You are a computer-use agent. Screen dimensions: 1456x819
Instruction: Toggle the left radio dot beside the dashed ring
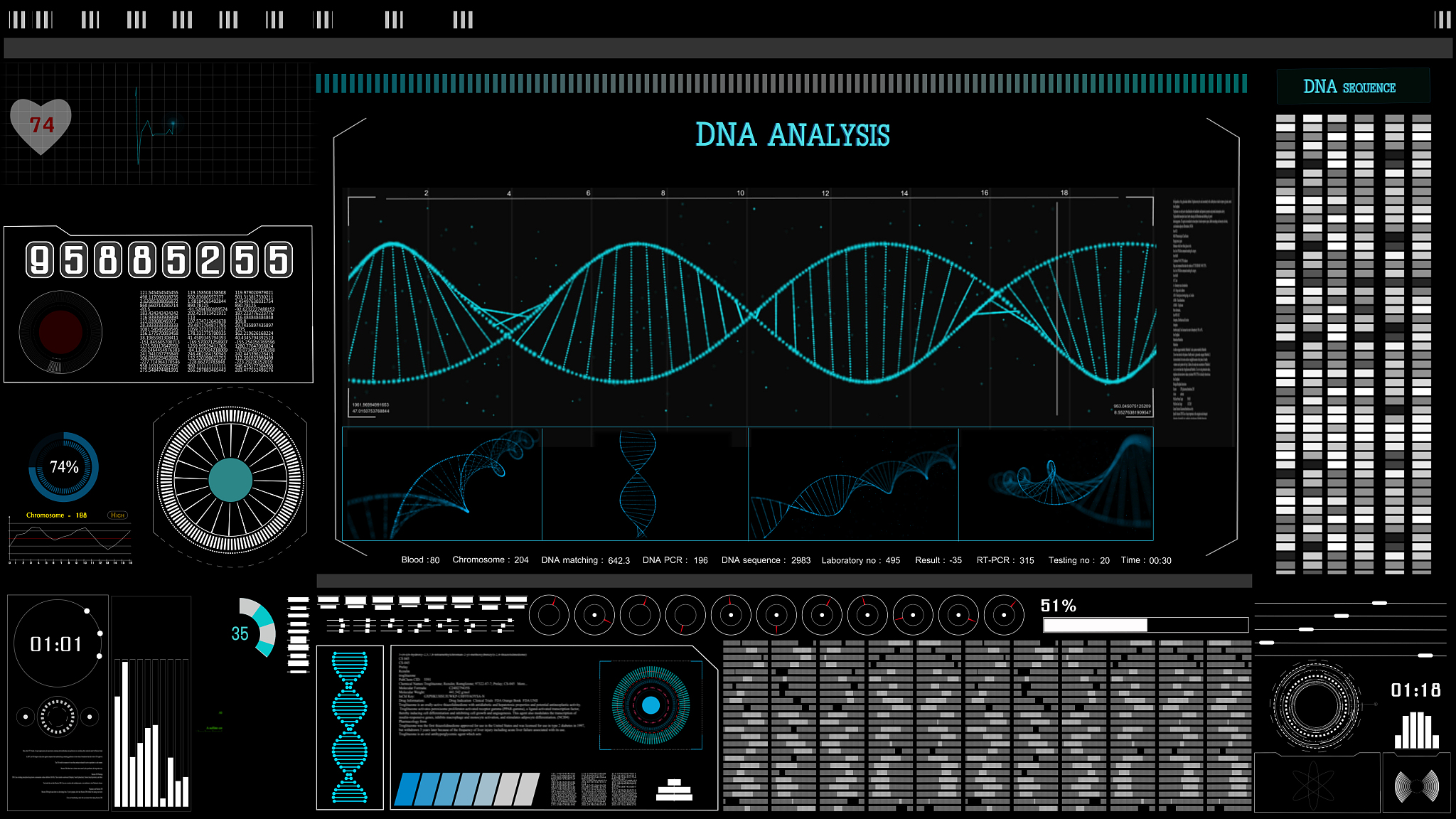pos(26,717)
